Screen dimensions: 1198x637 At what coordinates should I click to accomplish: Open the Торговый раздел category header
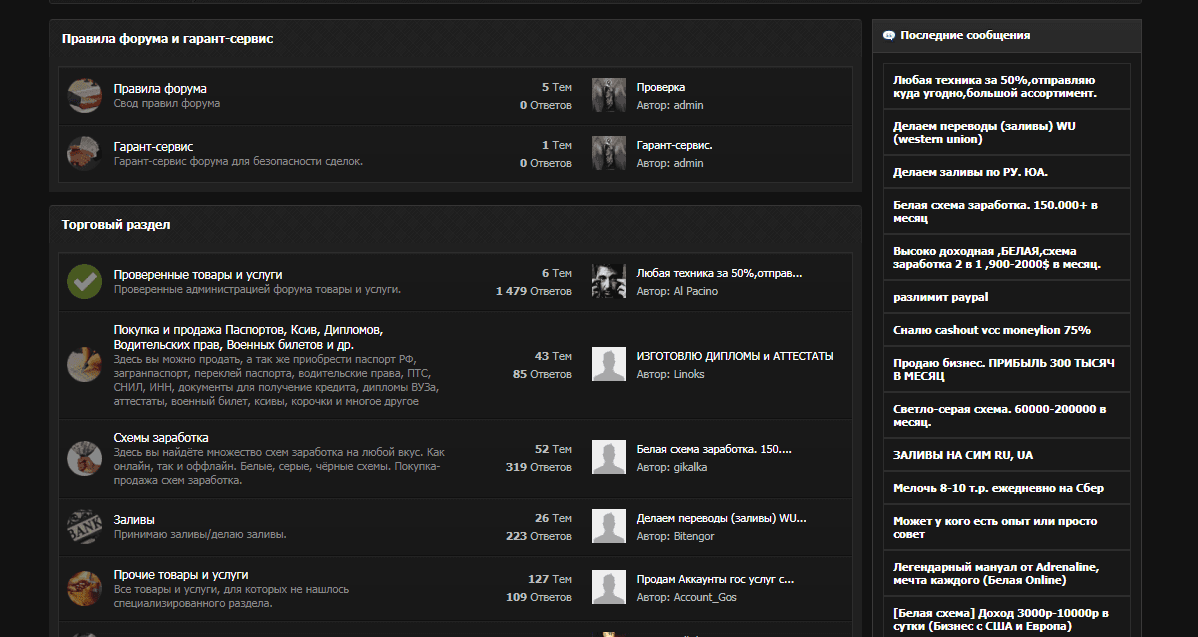point(116,225)
